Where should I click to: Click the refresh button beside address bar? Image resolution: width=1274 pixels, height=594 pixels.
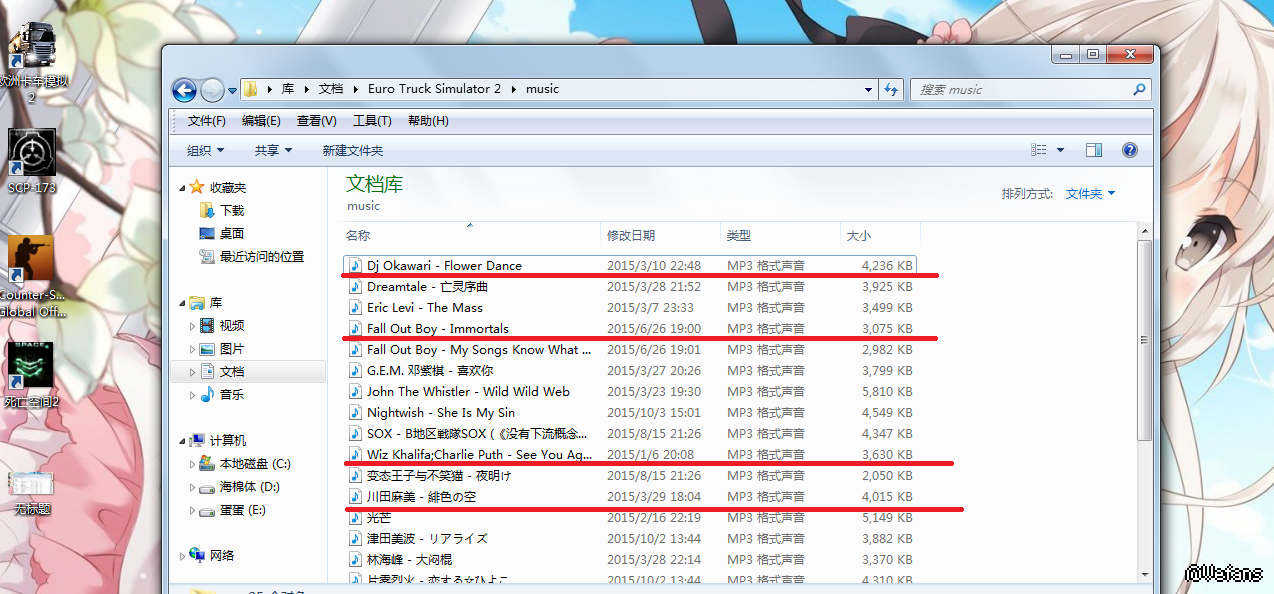point(892,89)
